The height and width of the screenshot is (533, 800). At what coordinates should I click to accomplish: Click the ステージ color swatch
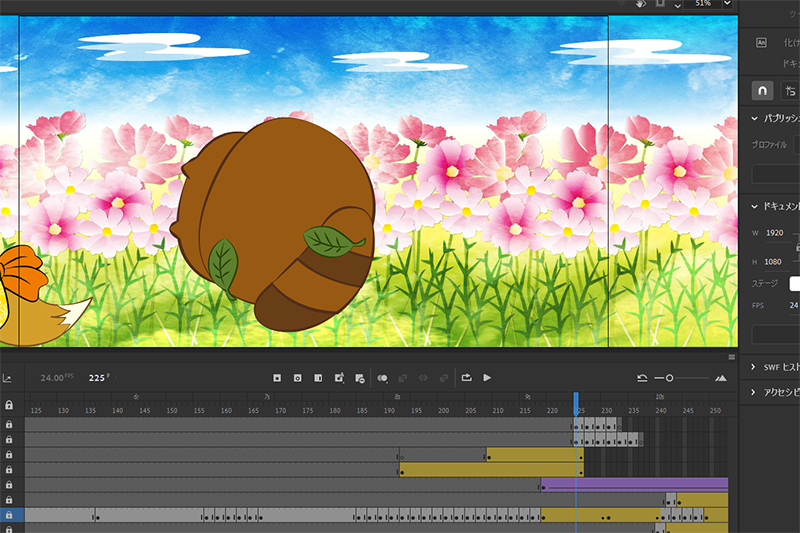tap(795, 283)
